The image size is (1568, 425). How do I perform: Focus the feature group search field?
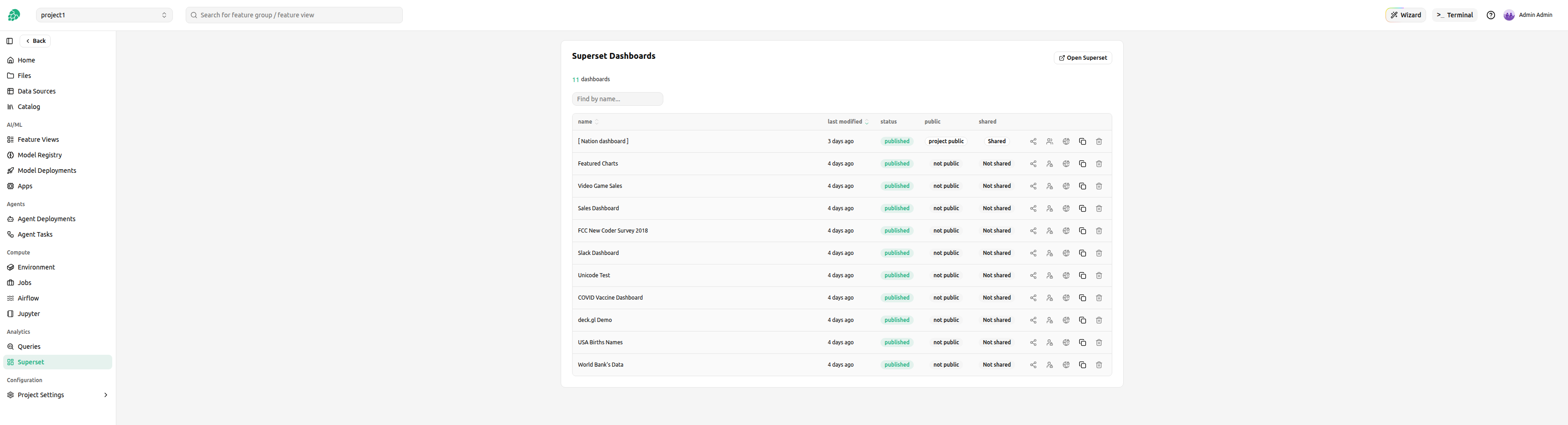294,15
